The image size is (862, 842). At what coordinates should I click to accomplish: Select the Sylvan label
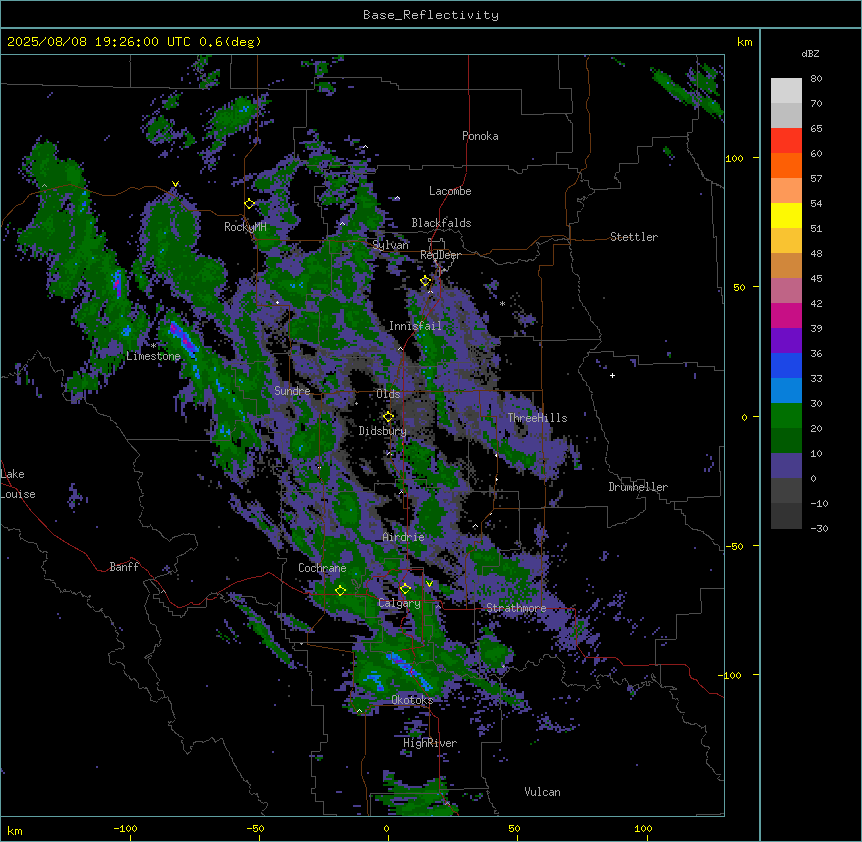pos(390,245)
